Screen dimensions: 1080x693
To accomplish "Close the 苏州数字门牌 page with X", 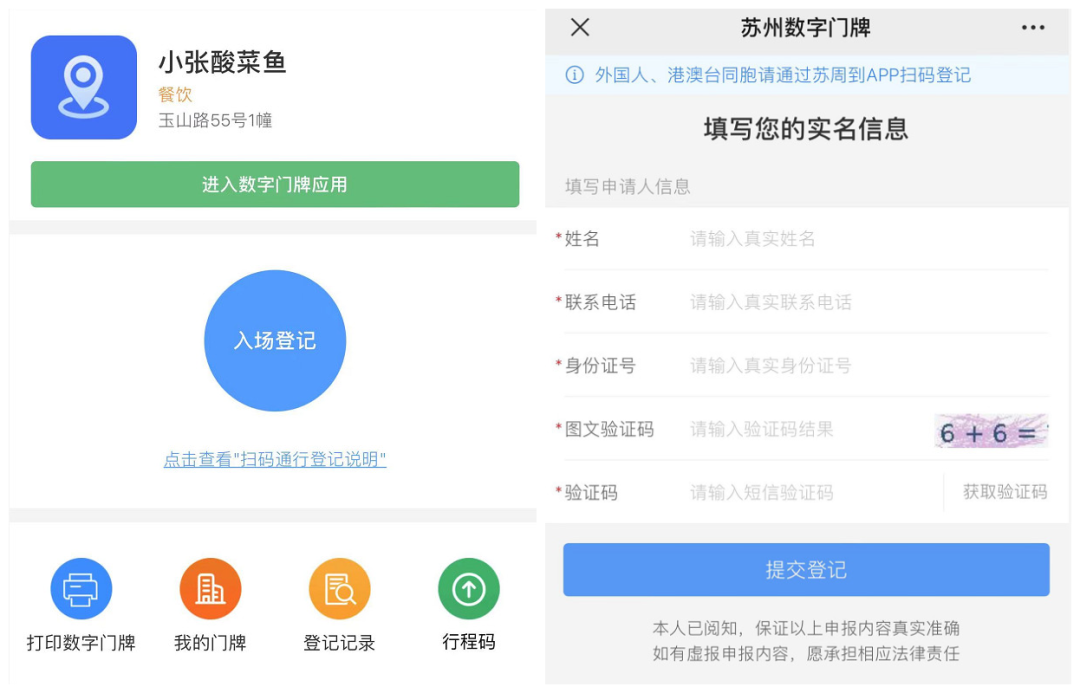I will pyautogui.click(x=580, y=28).
